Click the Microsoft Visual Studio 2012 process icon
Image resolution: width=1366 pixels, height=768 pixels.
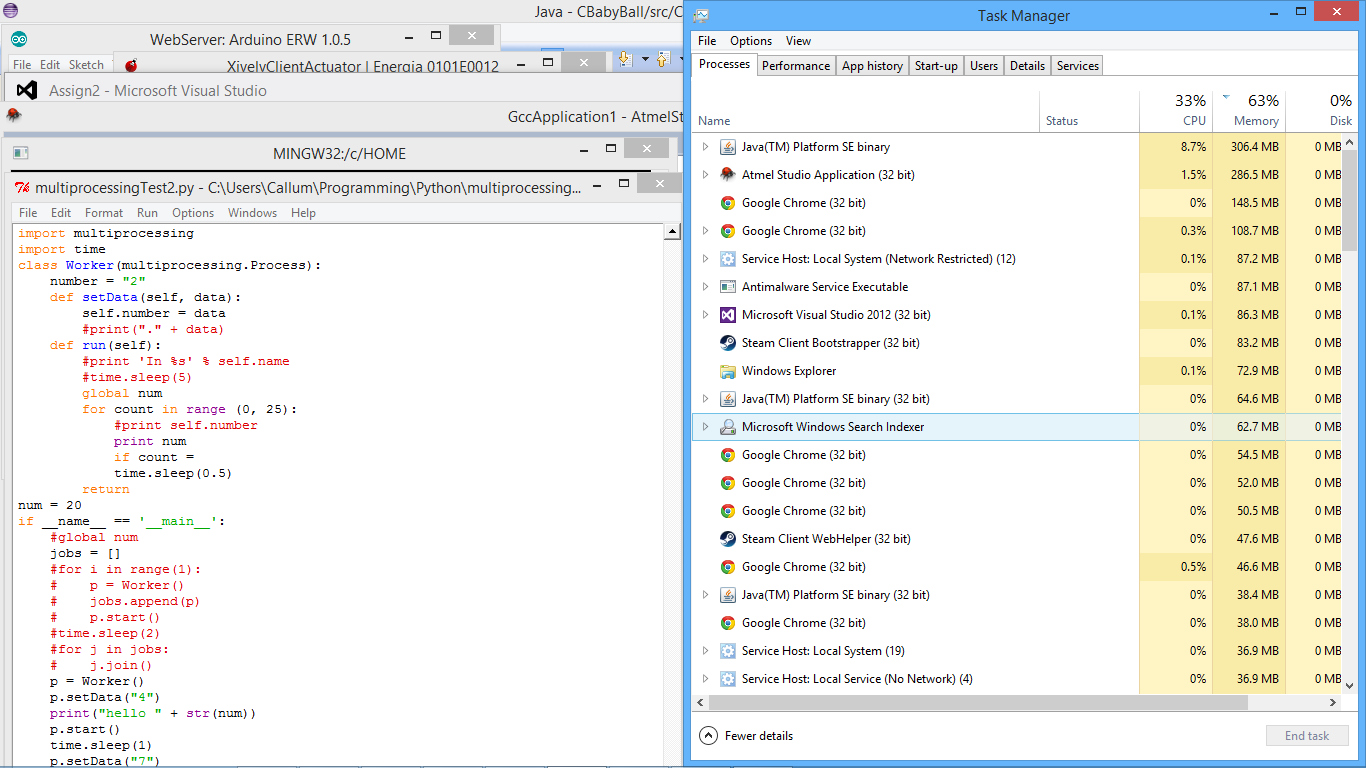coord(728,315)
